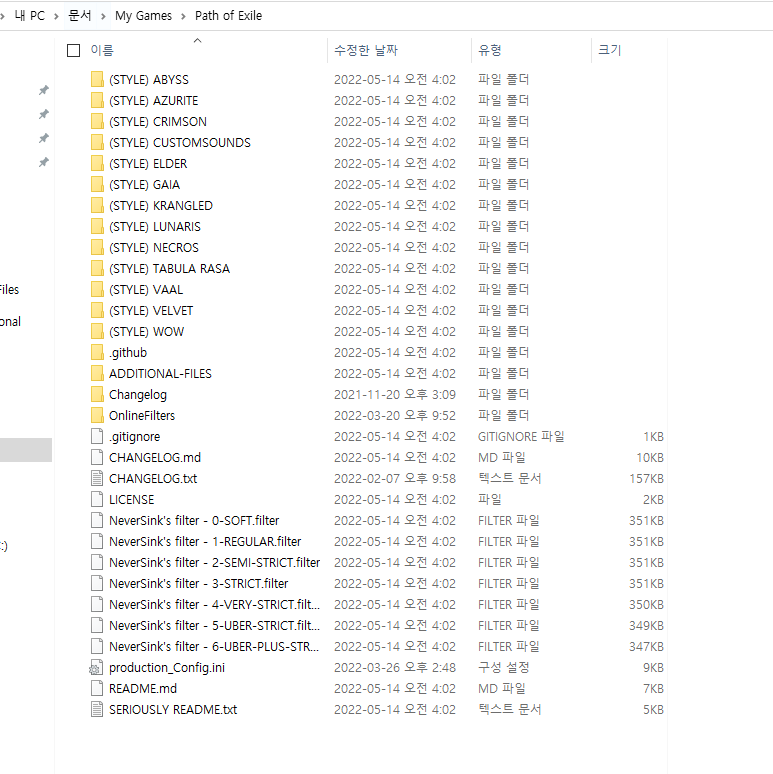
Task: Click the .gitignore file icon
Action: point(97,436)
